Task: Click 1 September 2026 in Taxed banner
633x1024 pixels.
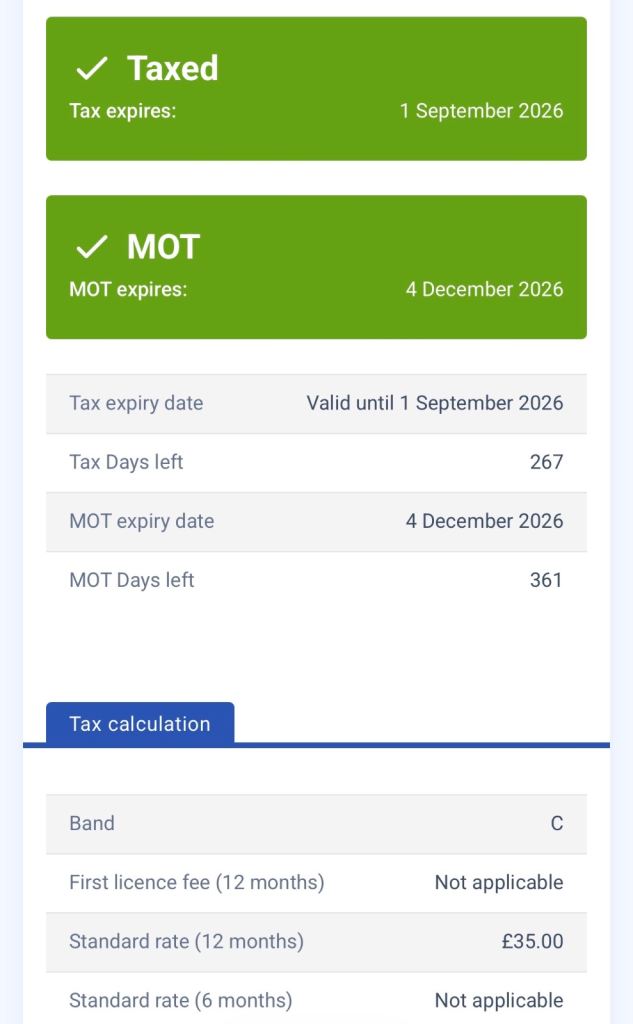Action: click(x=481, y=111)
